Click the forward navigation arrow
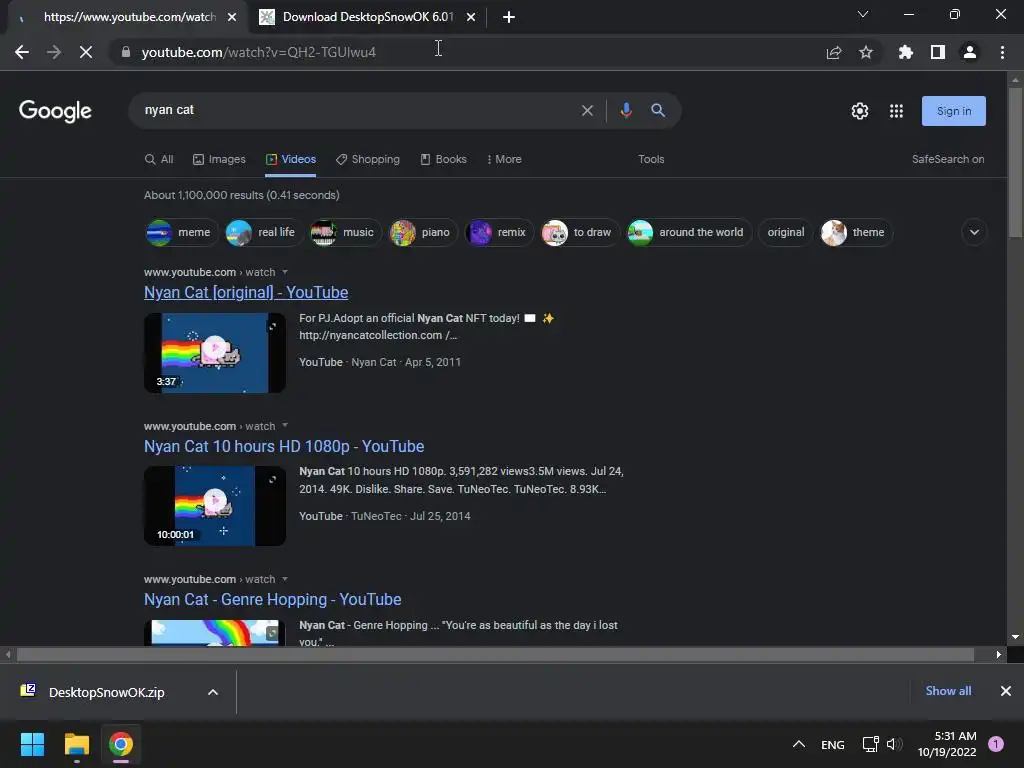 [x=54, y=52]
